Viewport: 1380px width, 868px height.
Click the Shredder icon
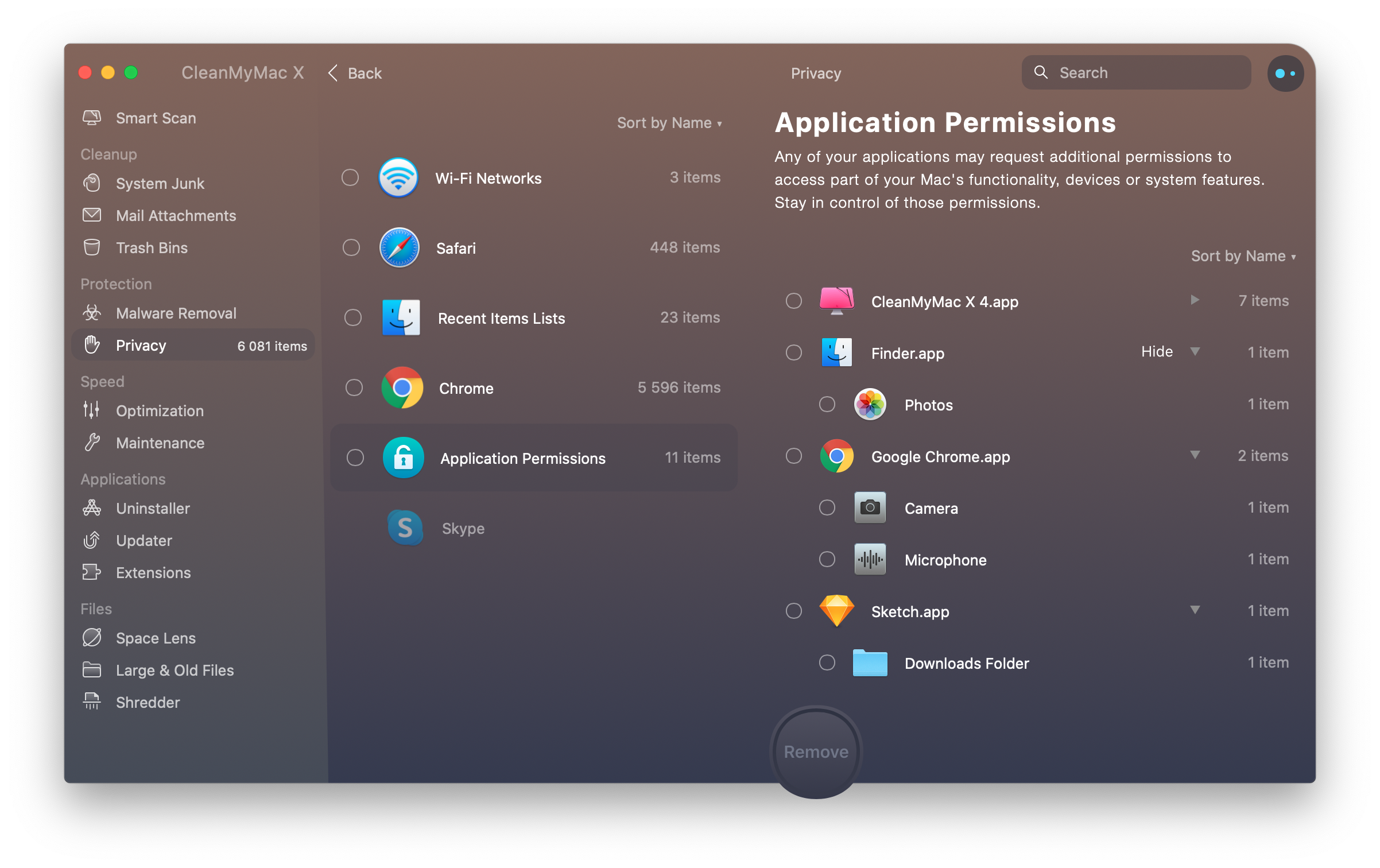(92, 702)
